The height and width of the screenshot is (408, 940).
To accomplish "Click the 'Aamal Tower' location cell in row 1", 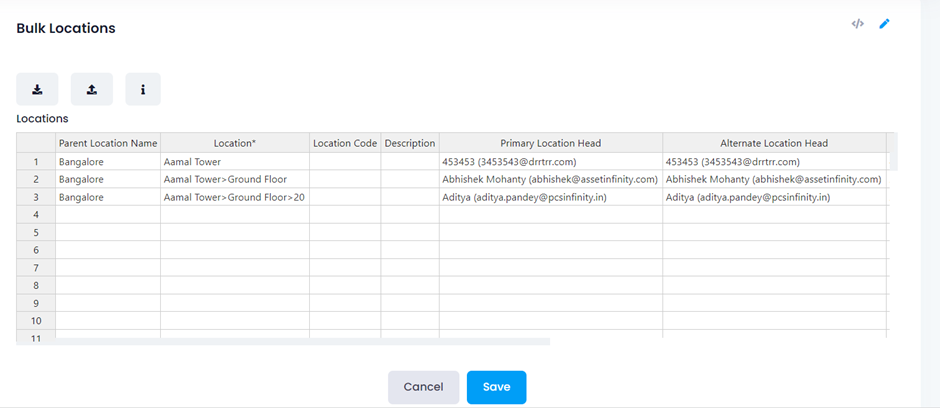I will tap(235, 162).
